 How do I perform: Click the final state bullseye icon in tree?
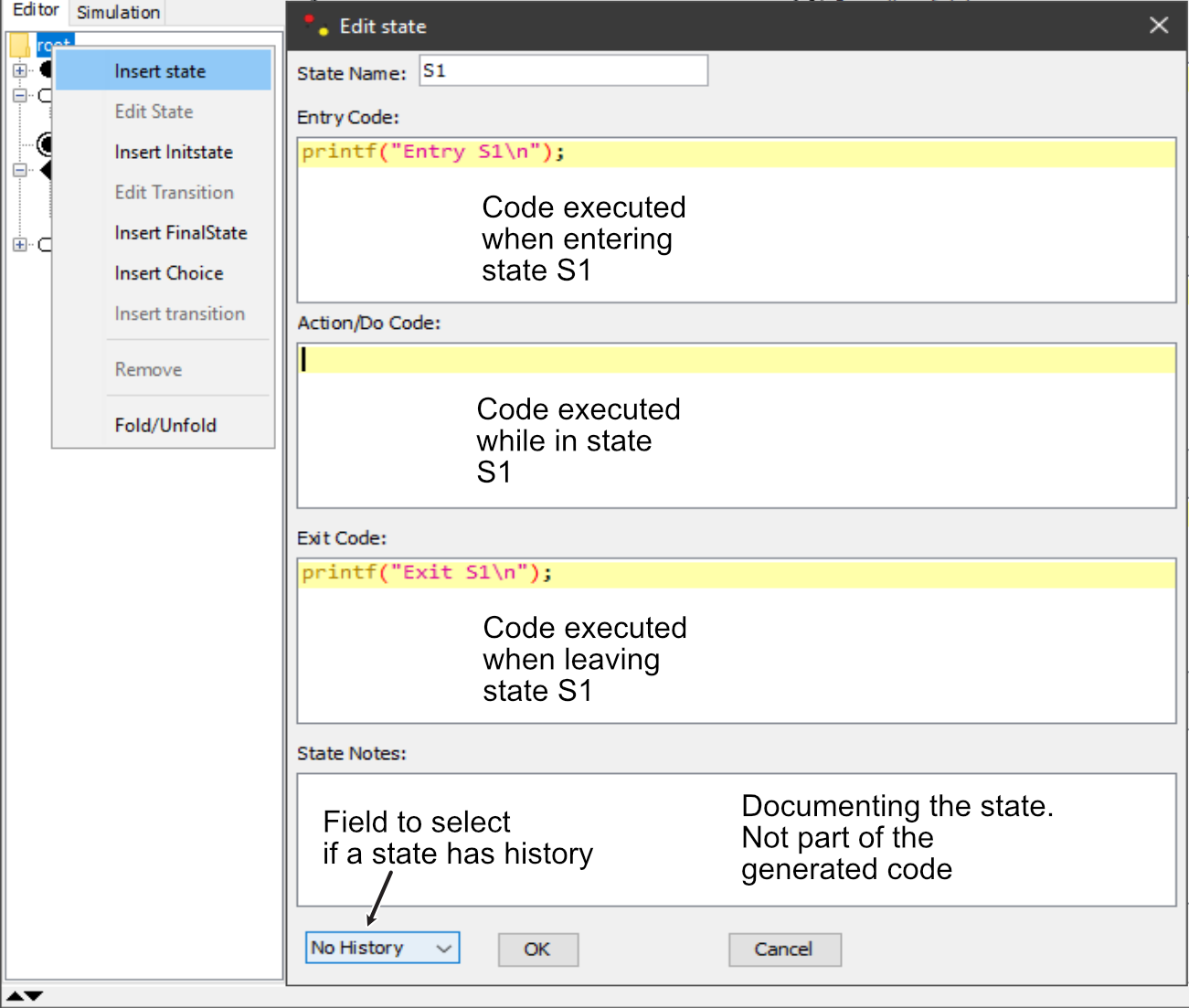pyautogui.click(x=44, y=143)
